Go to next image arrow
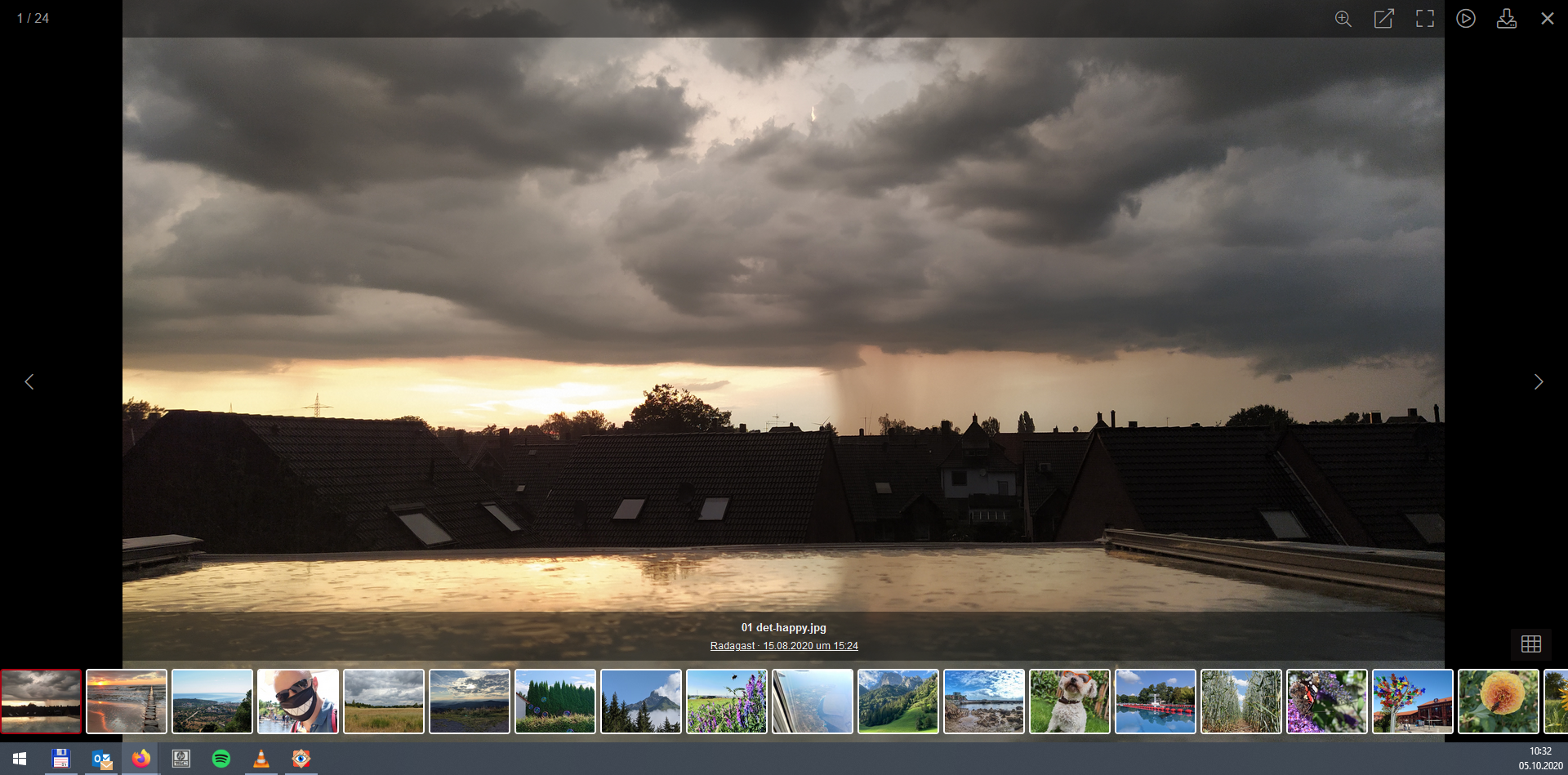The width and height of the screenshot is (1568, 775). (1538, 381)
